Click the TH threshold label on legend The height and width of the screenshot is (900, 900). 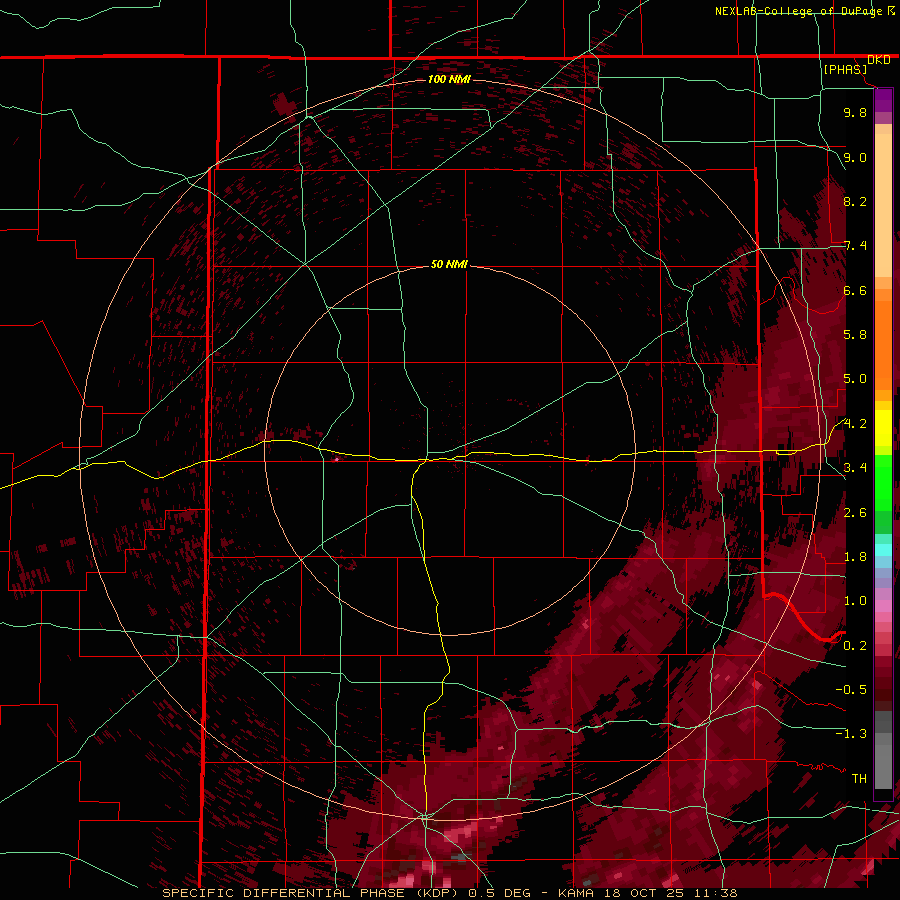859,779
